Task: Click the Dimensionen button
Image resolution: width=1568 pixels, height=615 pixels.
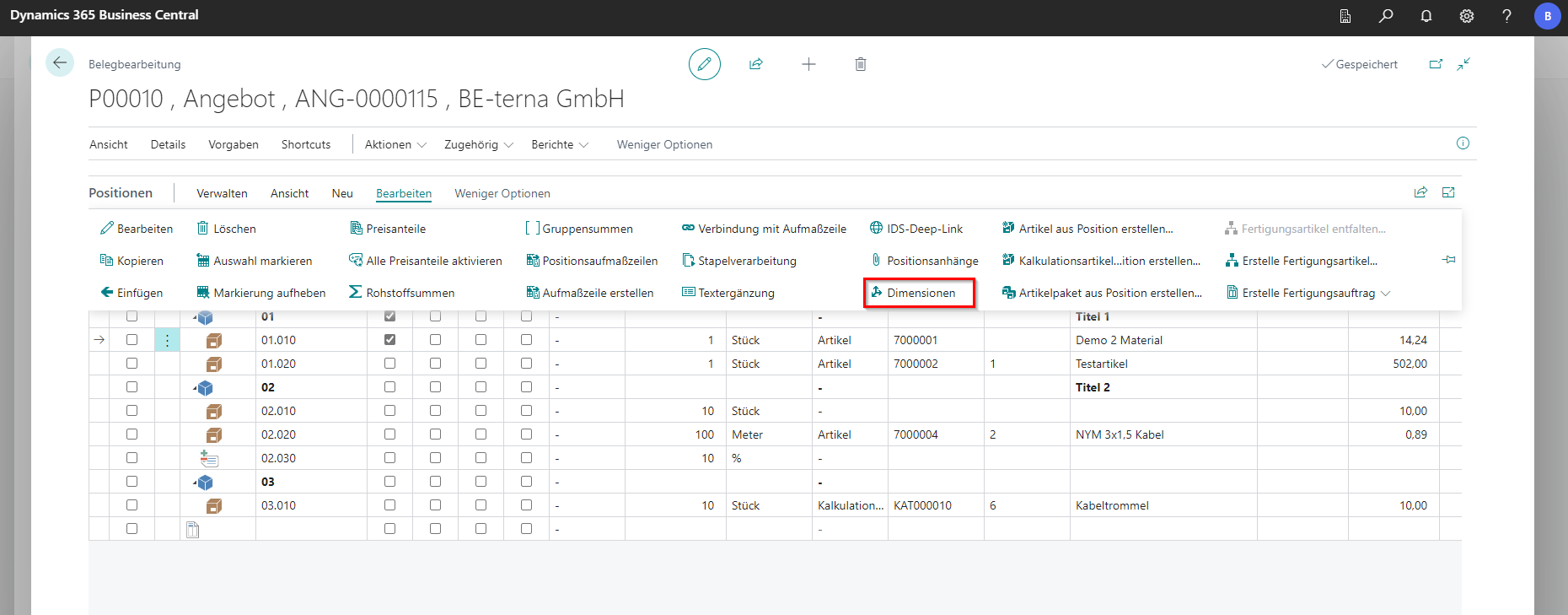Action: coord(920,293)
